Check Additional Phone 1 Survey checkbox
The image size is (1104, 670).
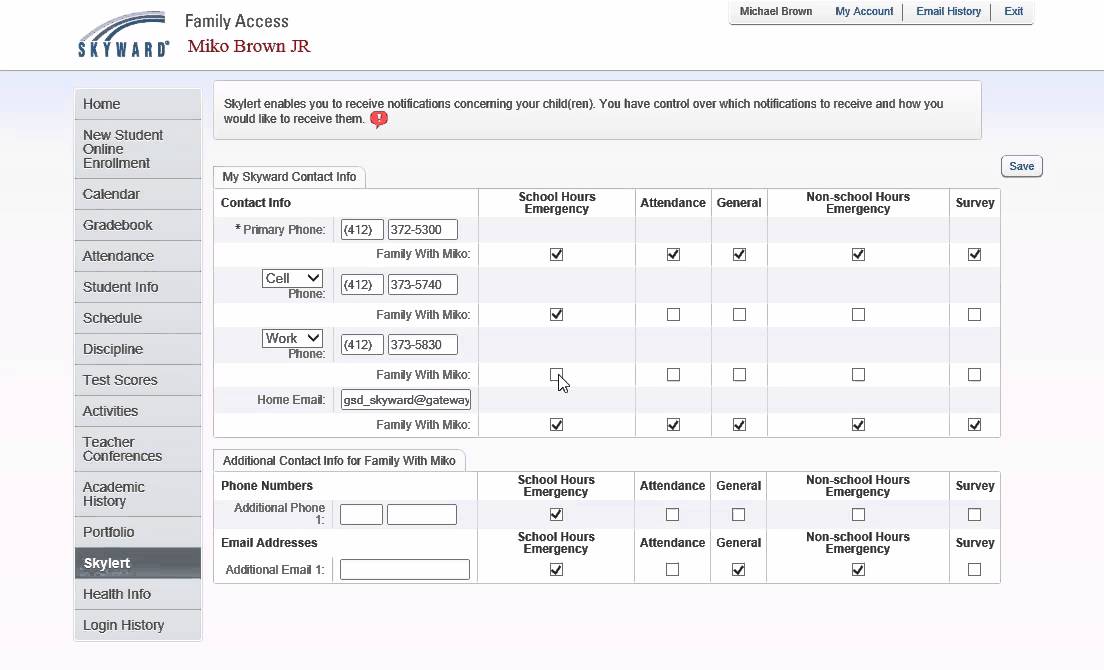point(974,514)
